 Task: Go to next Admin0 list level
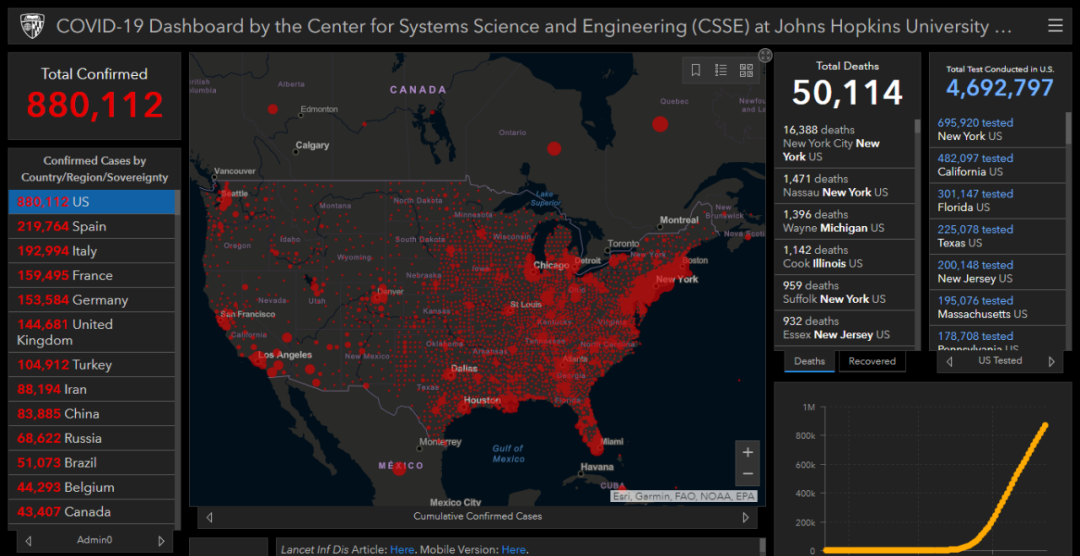point(161,541)
